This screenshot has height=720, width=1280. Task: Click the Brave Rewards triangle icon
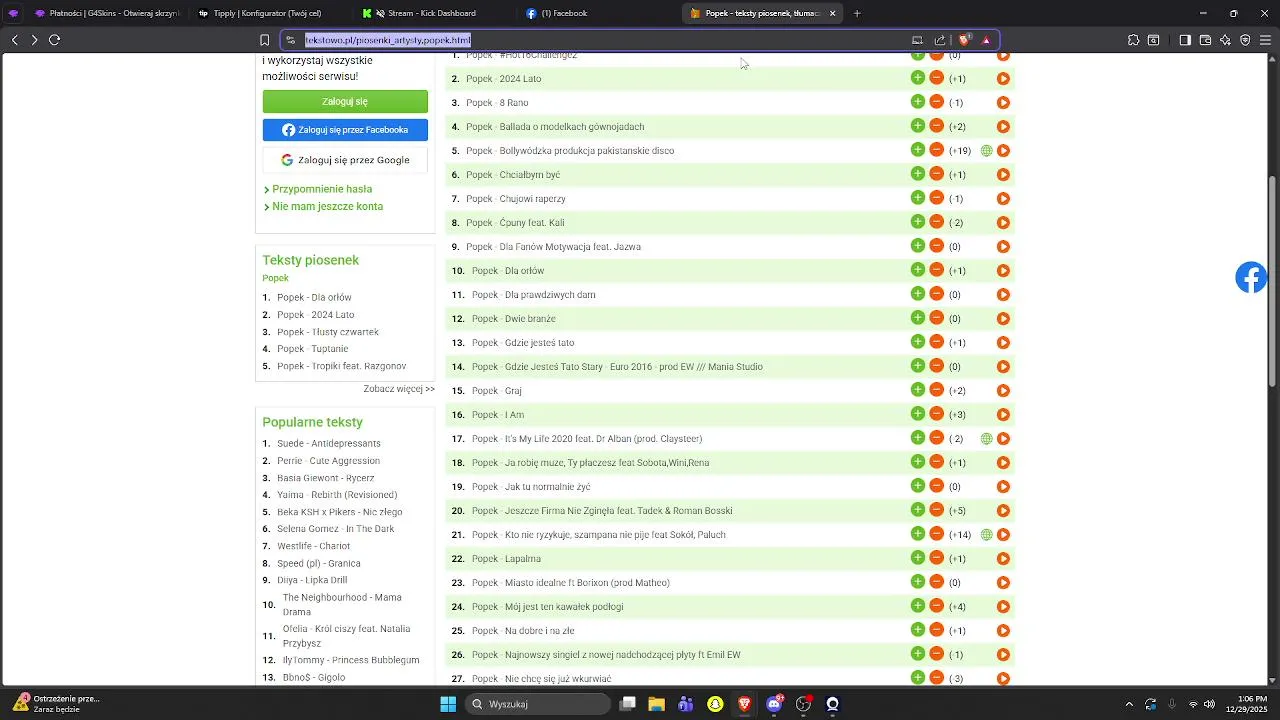986,40
